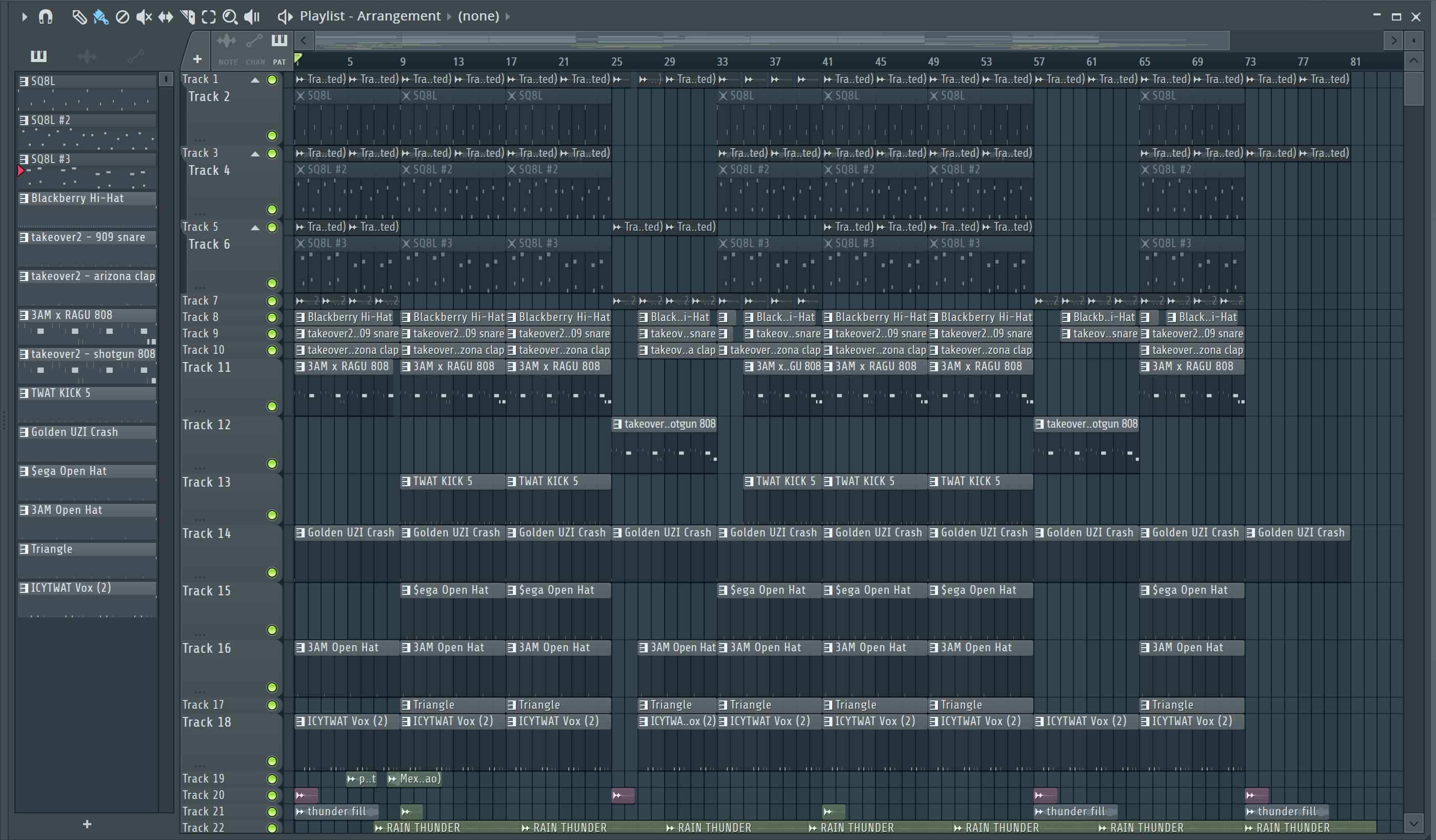Select the Zoom magnifier tool
This screenshot has height=840, width=1436.
pyautogui.click(x=230, y=16)
